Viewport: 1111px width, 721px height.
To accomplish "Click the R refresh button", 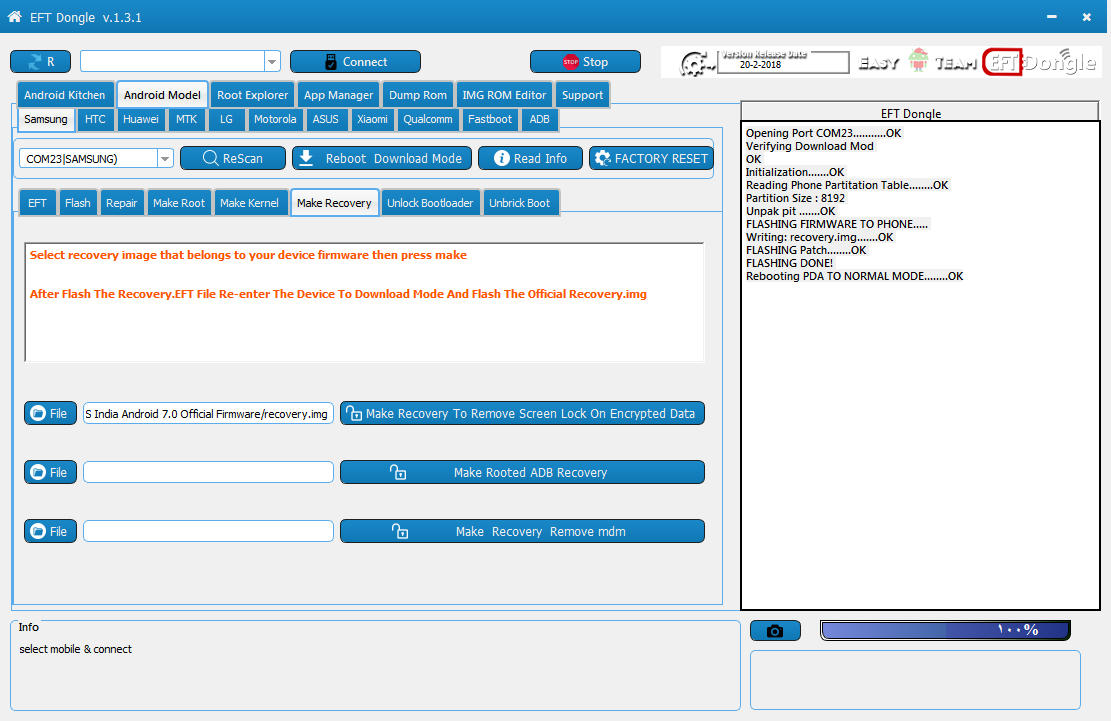I will coord(40,62).
